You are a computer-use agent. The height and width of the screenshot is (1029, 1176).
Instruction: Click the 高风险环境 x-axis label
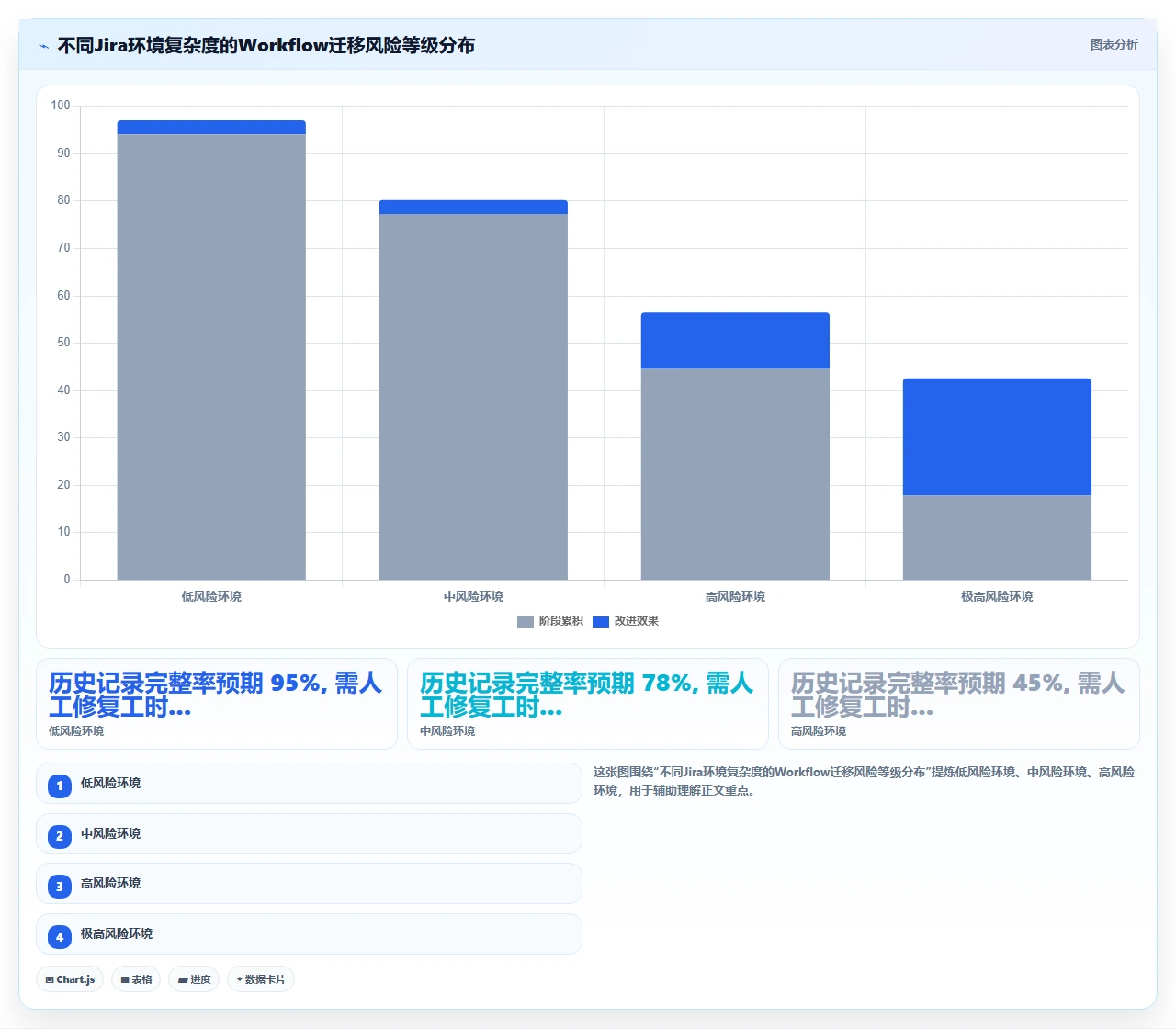coord(735,596)
